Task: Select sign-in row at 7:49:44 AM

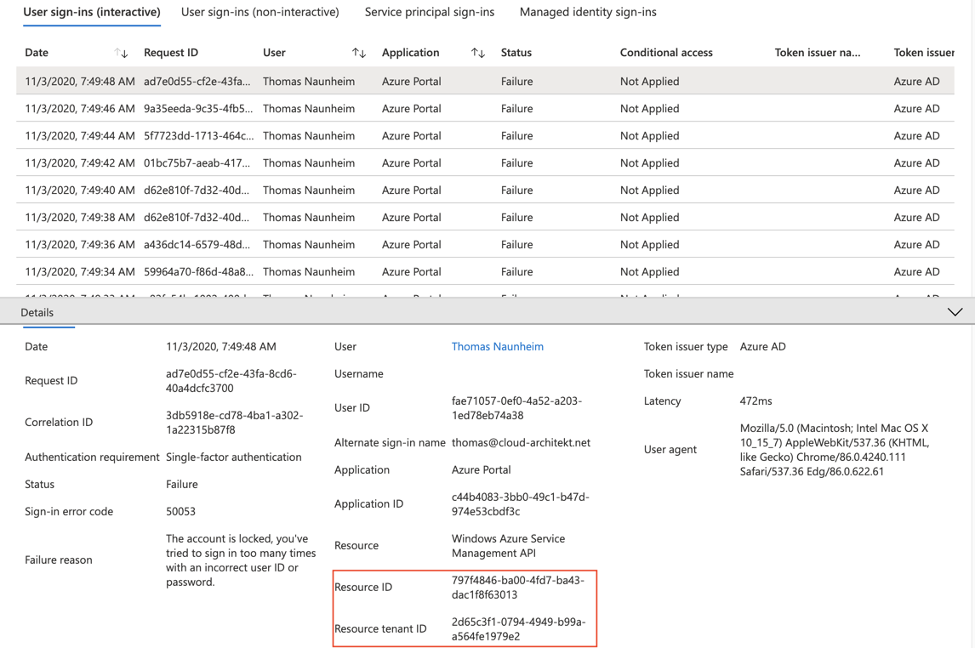Action: coord(485,136)
